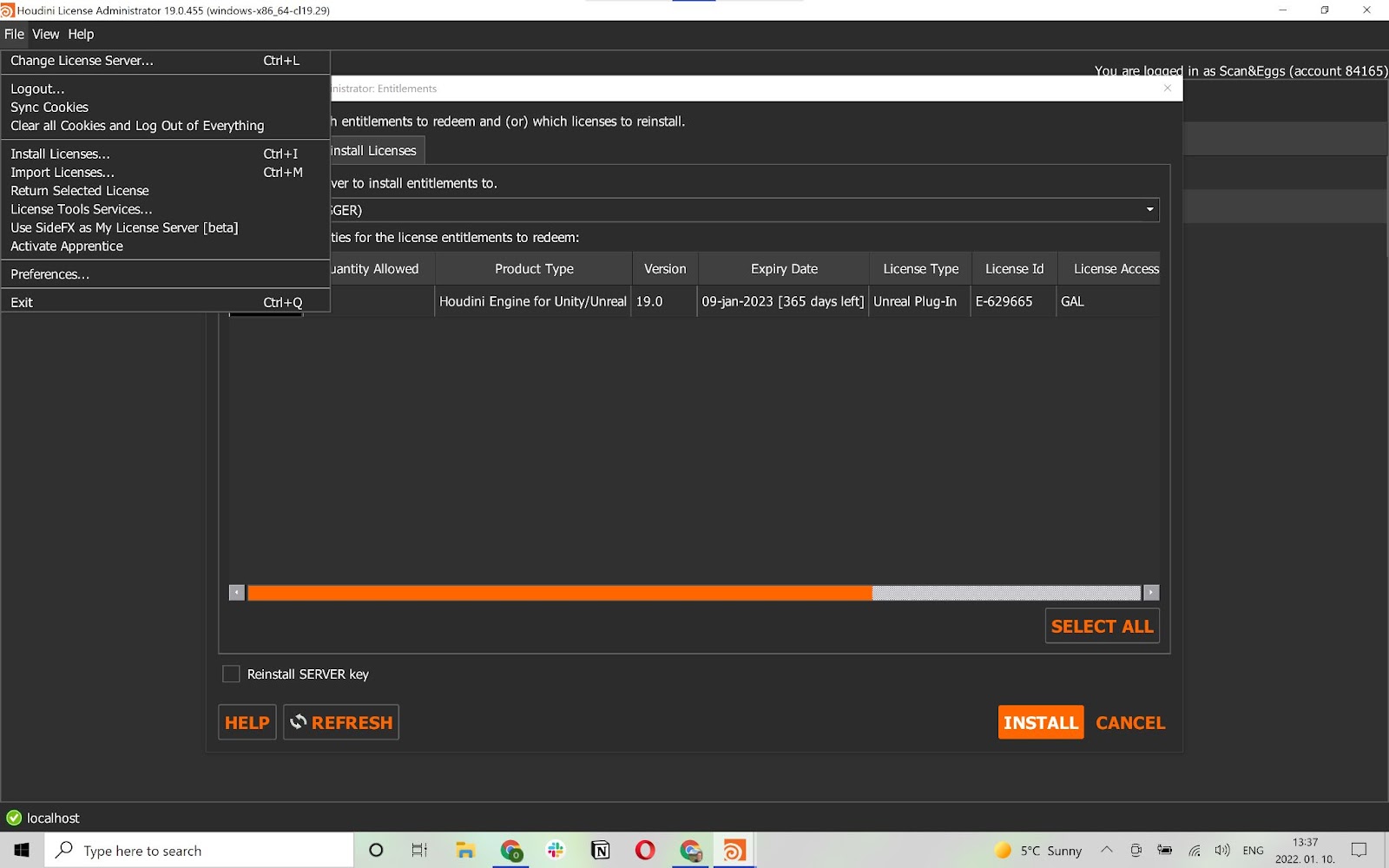This screenshot has height=868, width=1389.
Task: Click the GAL license access cell
Action: point(1109,301)
